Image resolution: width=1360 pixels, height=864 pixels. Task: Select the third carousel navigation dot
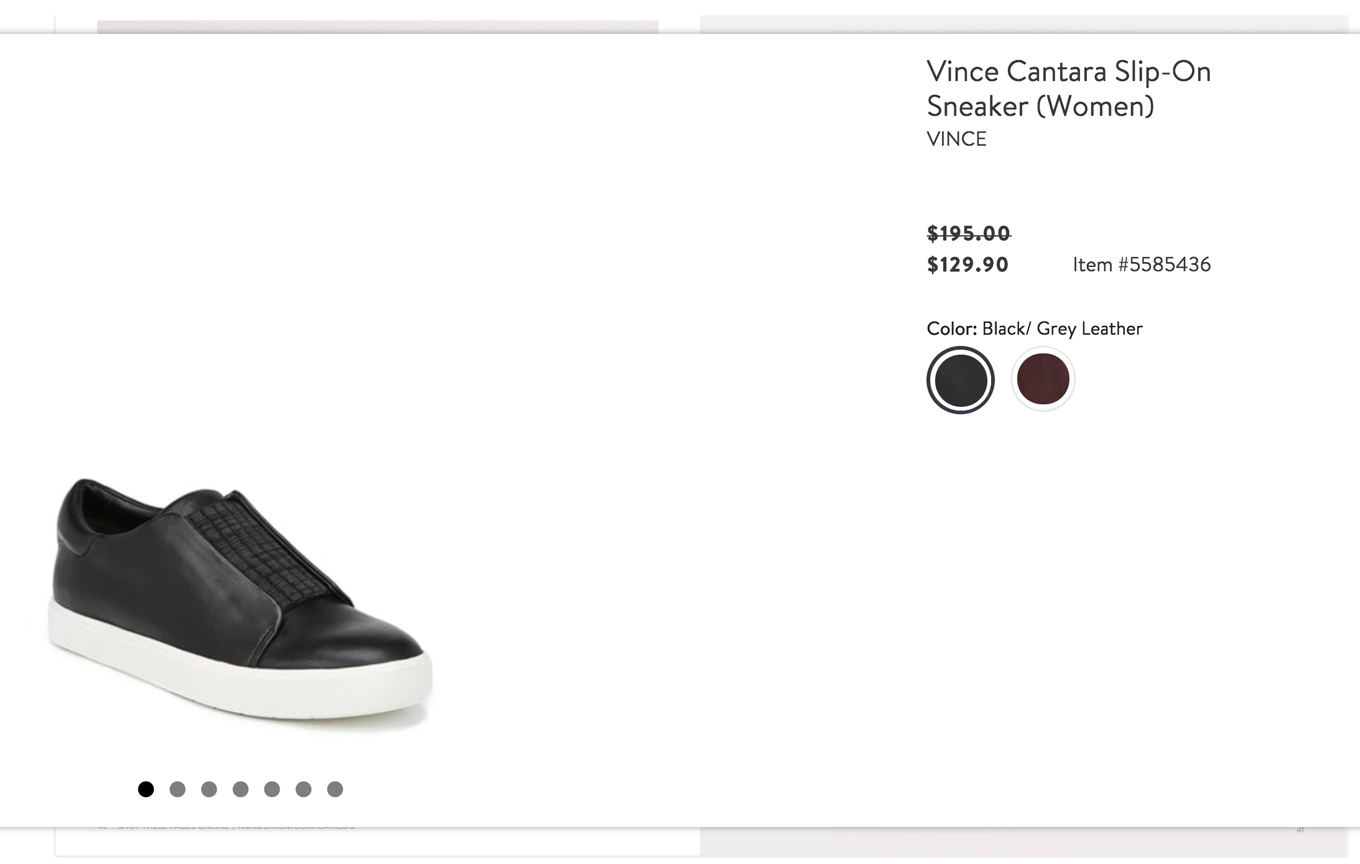pyautogui.click(x=209, y=789)
